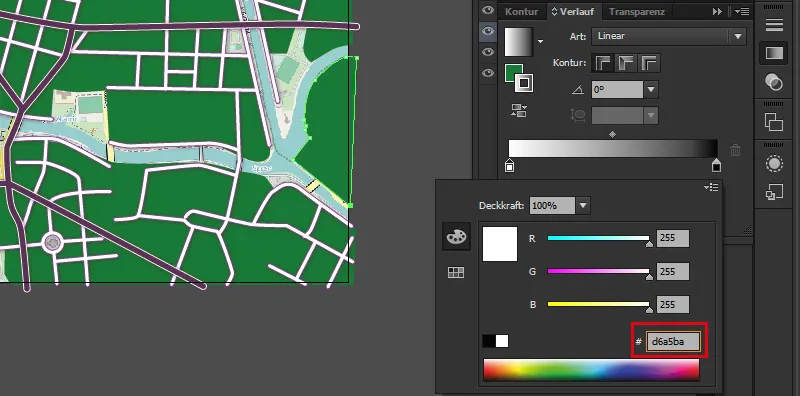The width and height of the screenshot is (800, 396).
Task: Select the black gradient stop on the right
Action: pos(716,165)
